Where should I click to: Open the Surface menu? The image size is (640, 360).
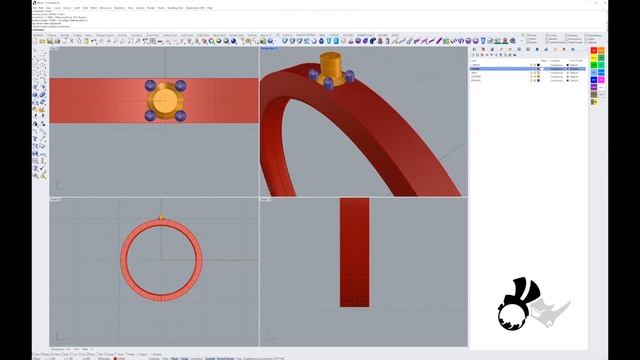pyautogui.click(x=67, y=8)
